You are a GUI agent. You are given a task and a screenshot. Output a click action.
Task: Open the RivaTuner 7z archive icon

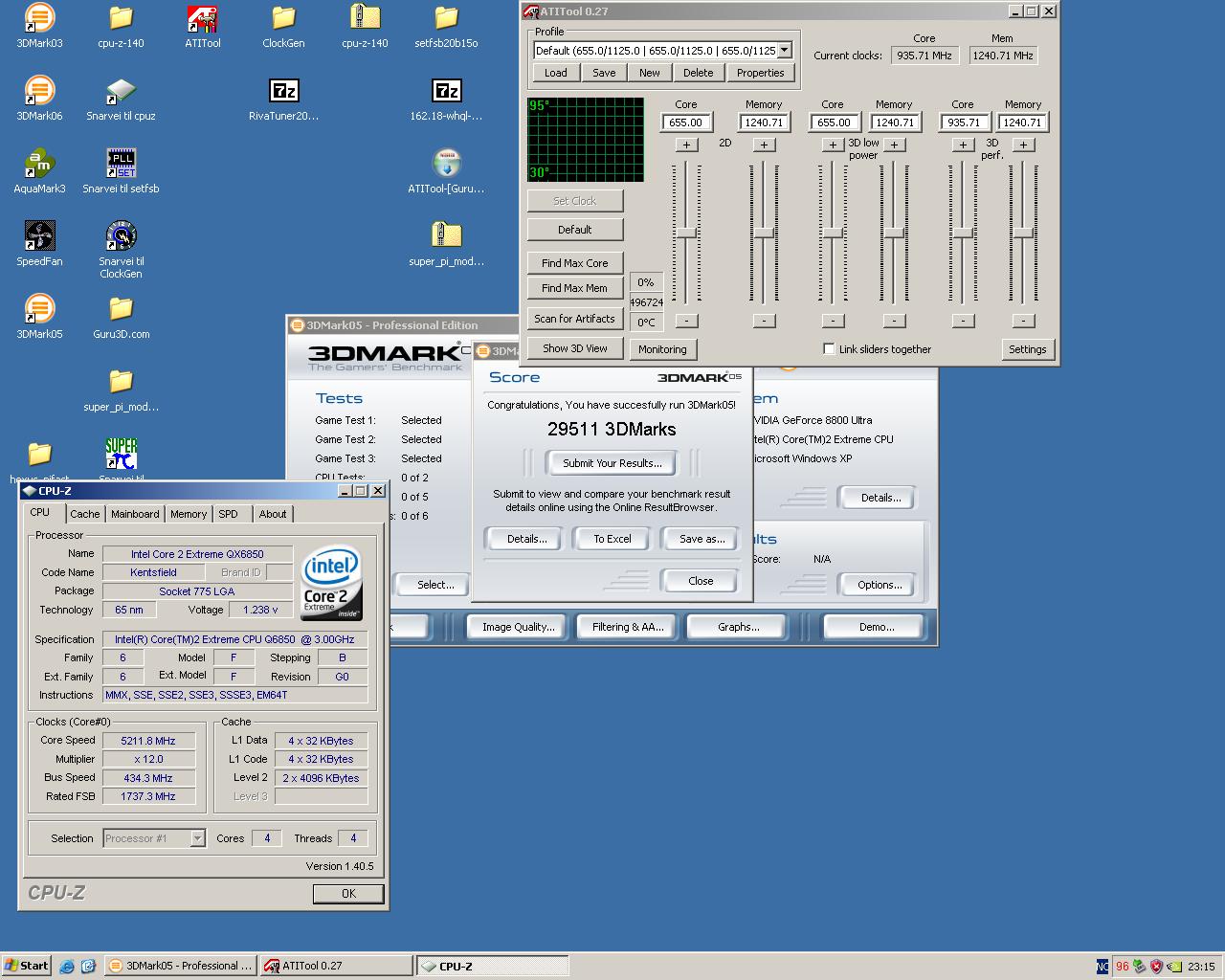pos(283,99)
